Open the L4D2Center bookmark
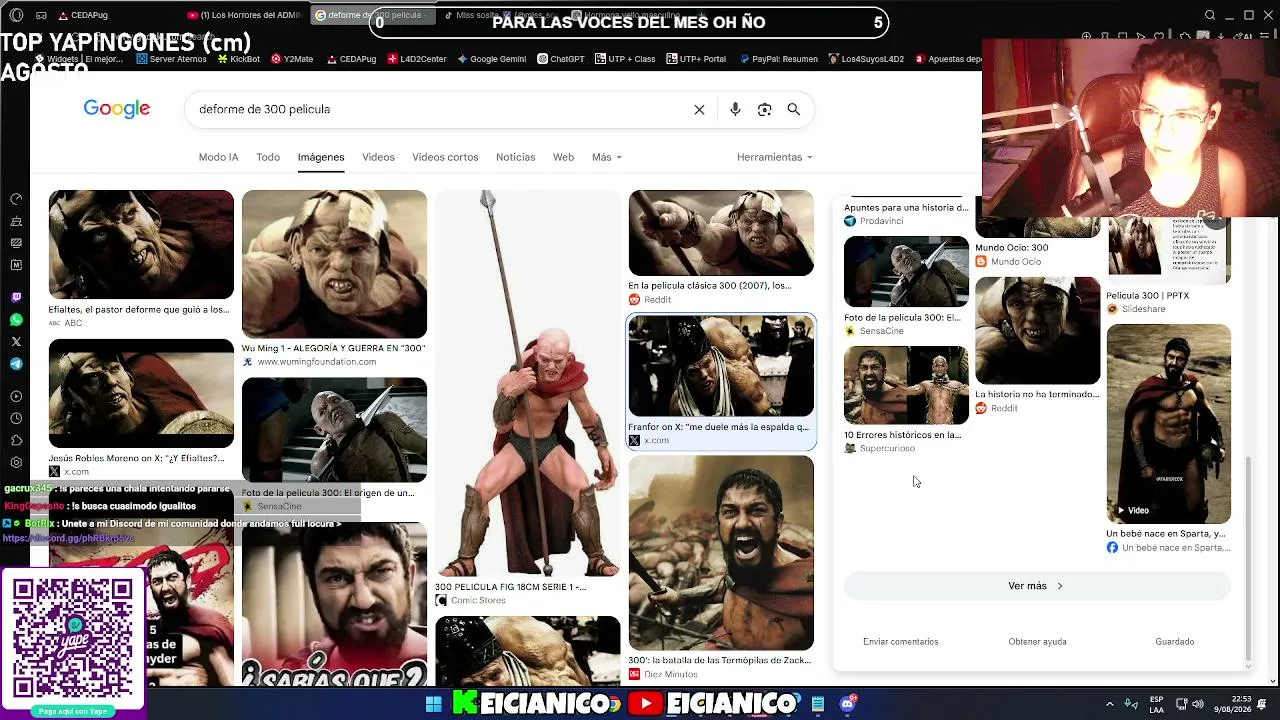 (417, 59)
